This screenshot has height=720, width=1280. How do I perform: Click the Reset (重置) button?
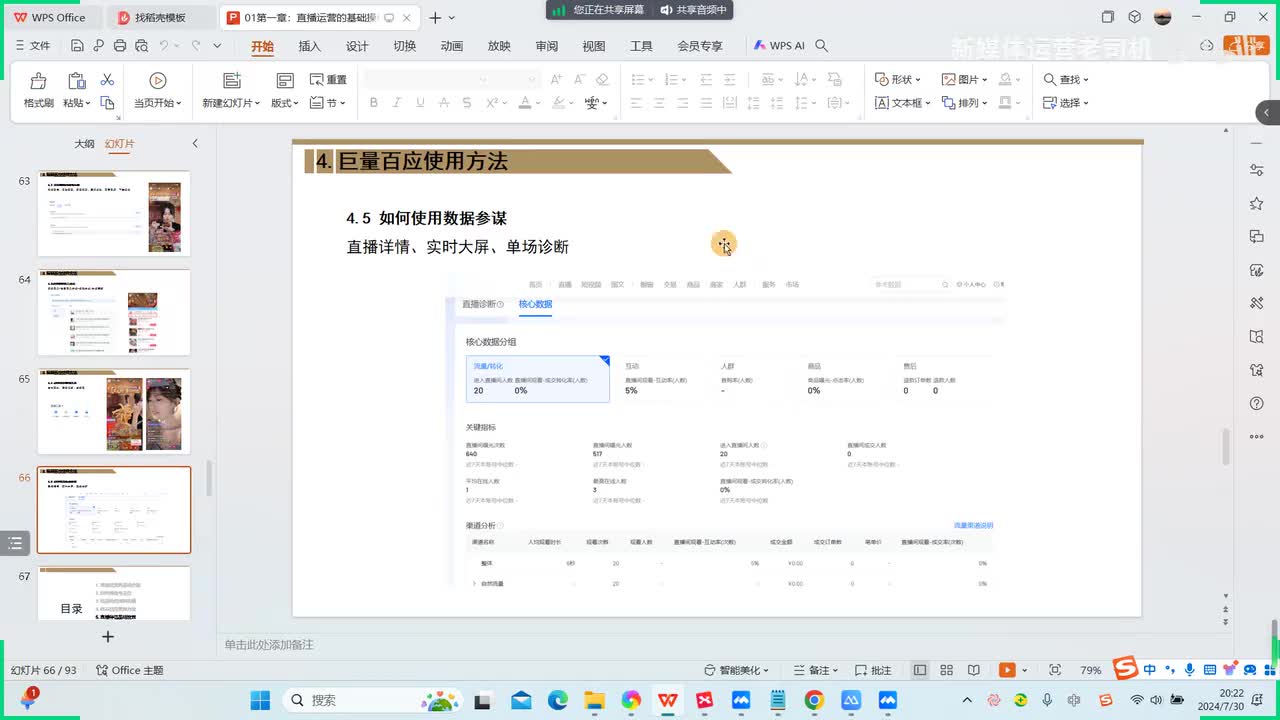pos(328,80)
